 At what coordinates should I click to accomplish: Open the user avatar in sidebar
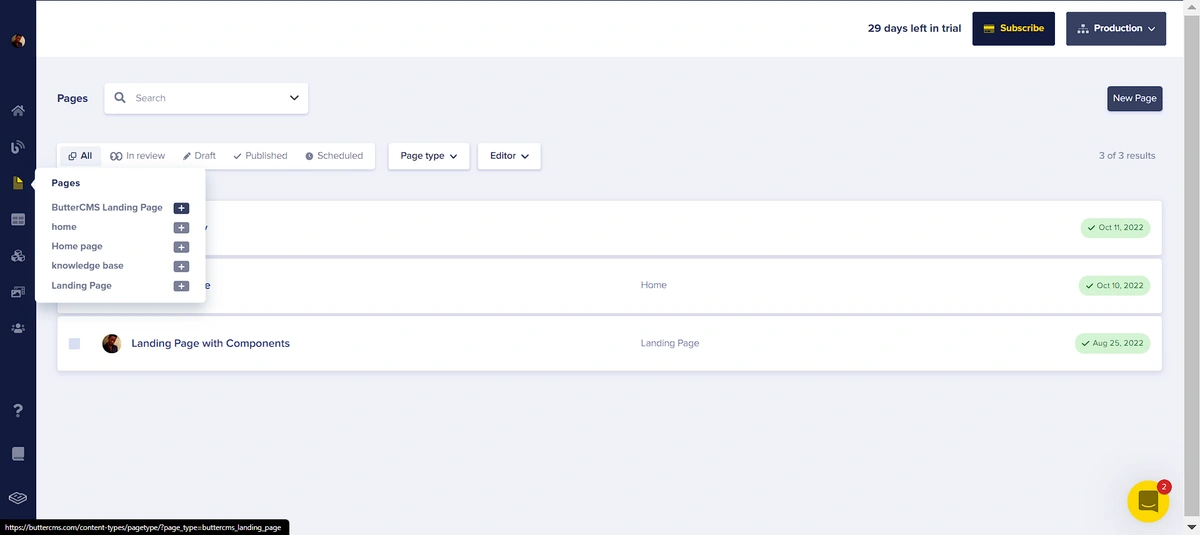click(x=18, y=41)
